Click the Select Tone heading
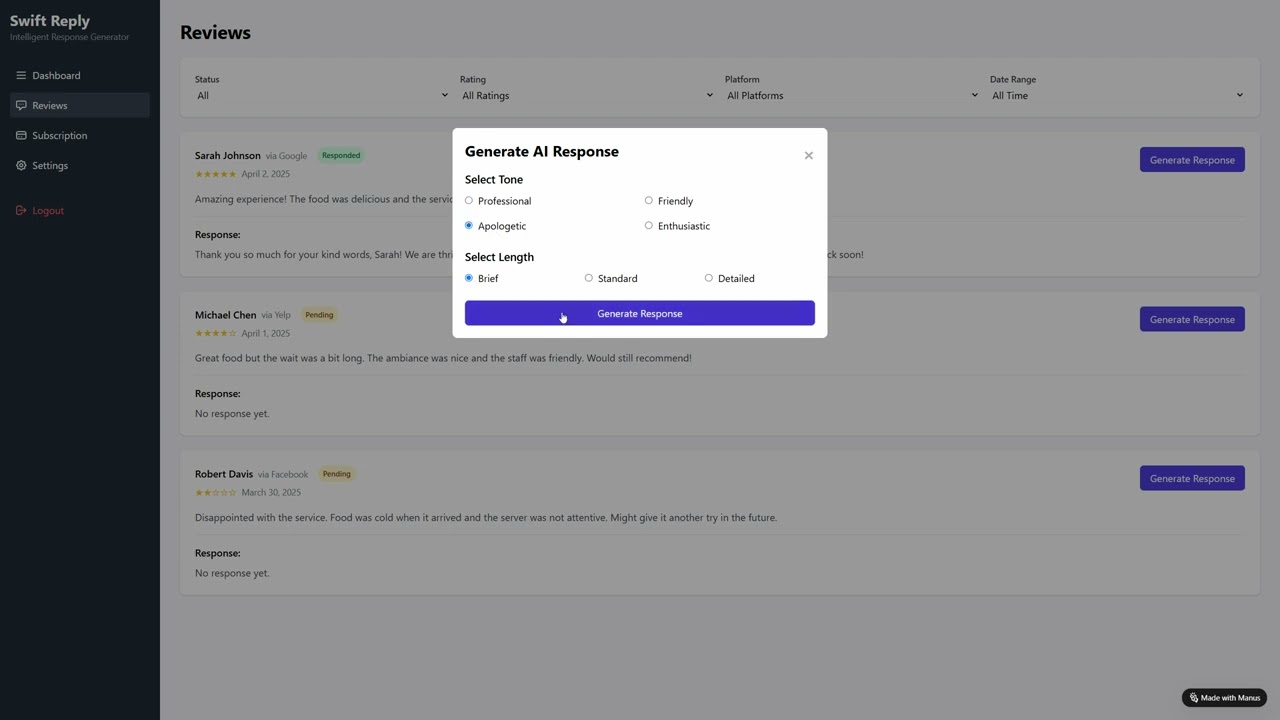This screenshot has height=720, width=1280. click(494, 180)
